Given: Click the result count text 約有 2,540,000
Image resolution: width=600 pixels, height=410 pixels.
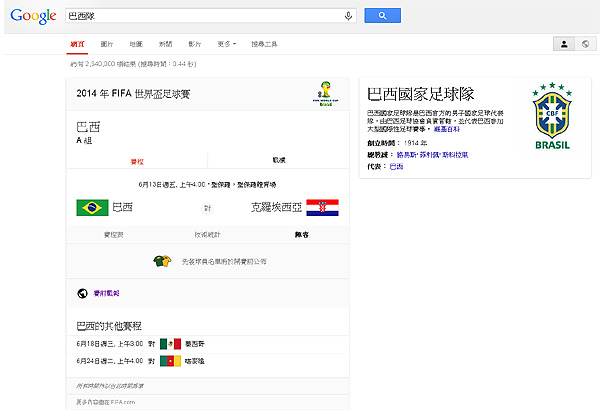Looking at the screenshot, I should (133, 64).
